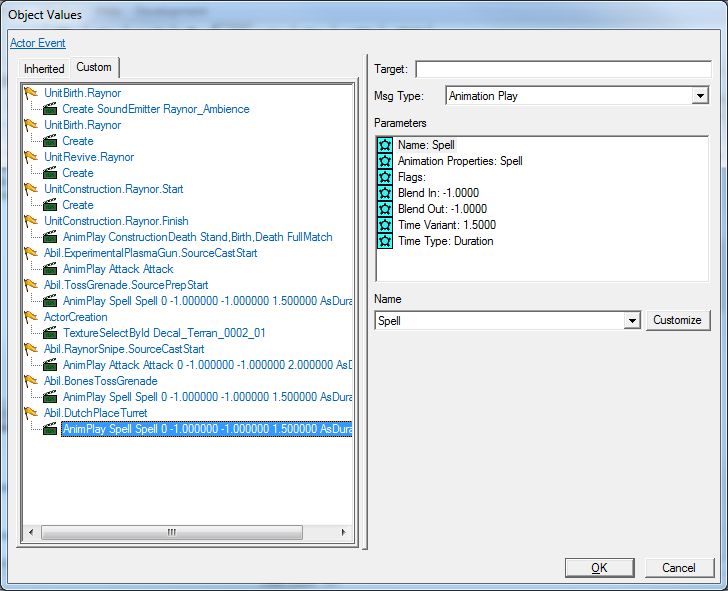Select the UnitConstruction.Raynor.Start event
Screen dimensions: 728x591
[x=114, y=189]
